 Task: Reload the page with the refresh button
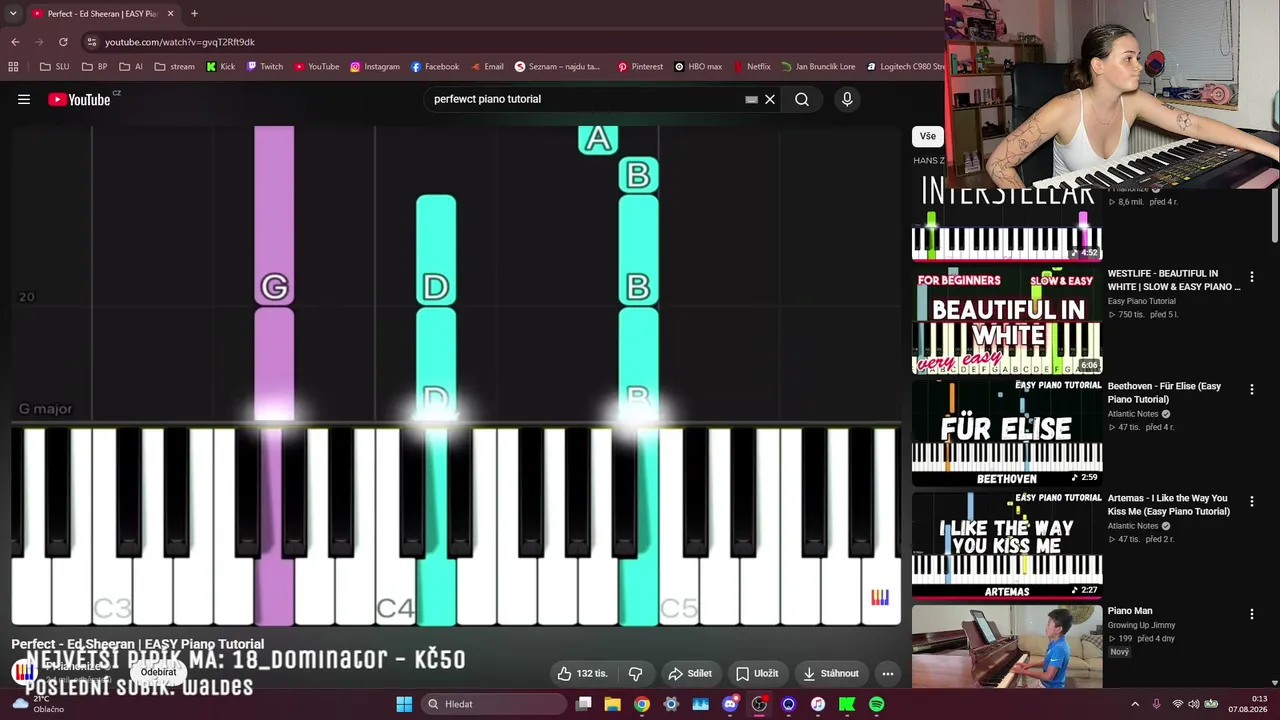[63, 42]
